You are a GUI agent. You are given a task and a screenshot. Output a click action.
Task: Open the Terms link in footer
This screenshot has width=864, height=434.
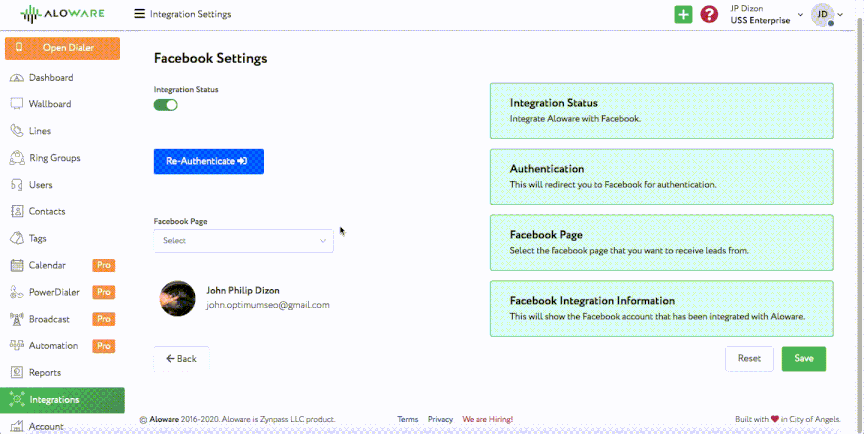click(408, 419)
